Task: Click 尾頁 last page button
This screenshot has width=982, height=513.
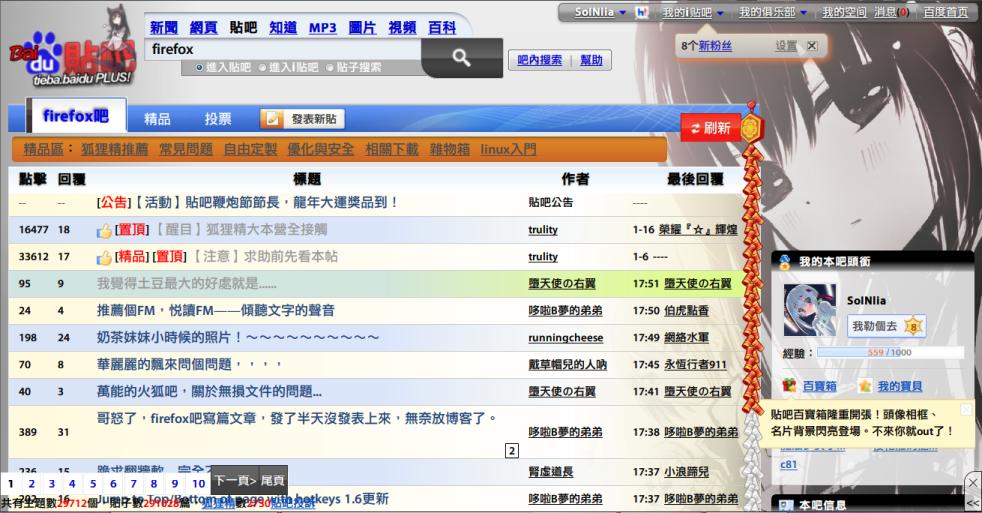Action: [x=272, y=481]
